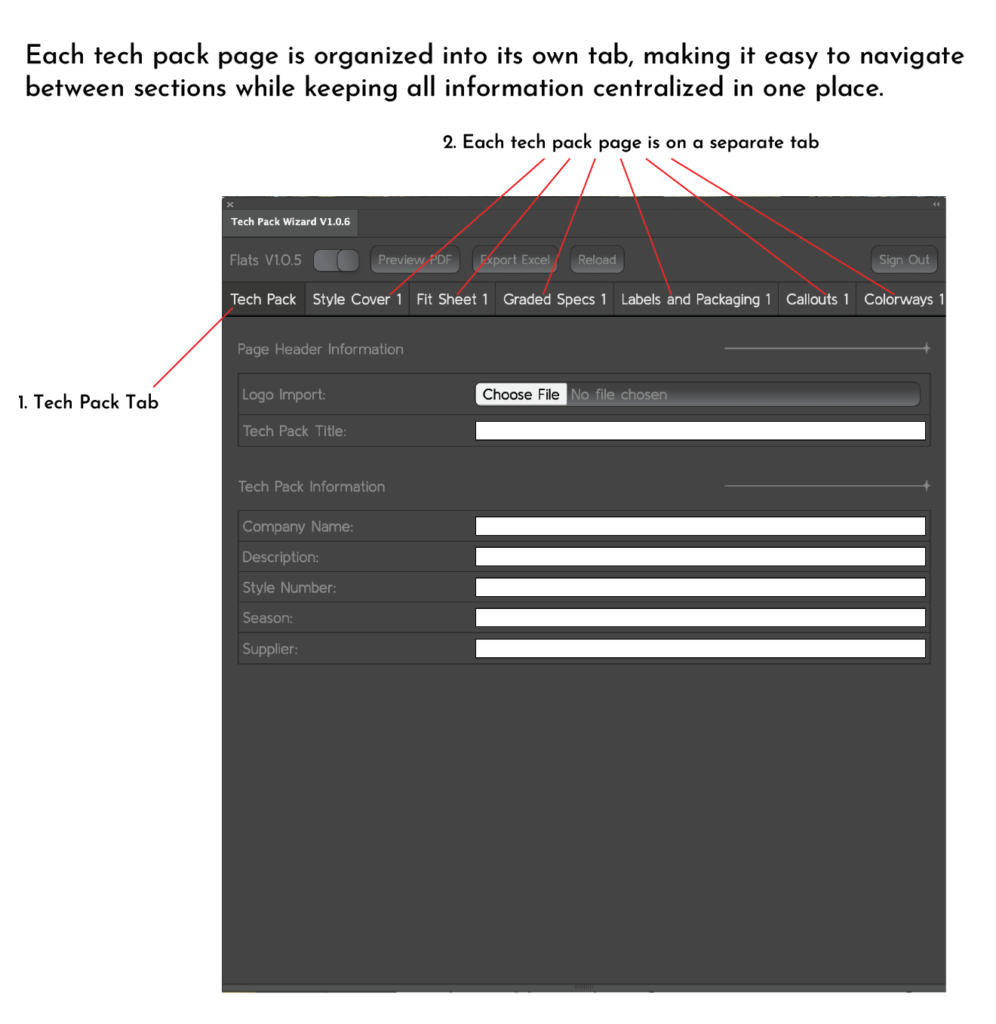Click the Preview PDF button
996x1024 pixels.
[414, 260]
